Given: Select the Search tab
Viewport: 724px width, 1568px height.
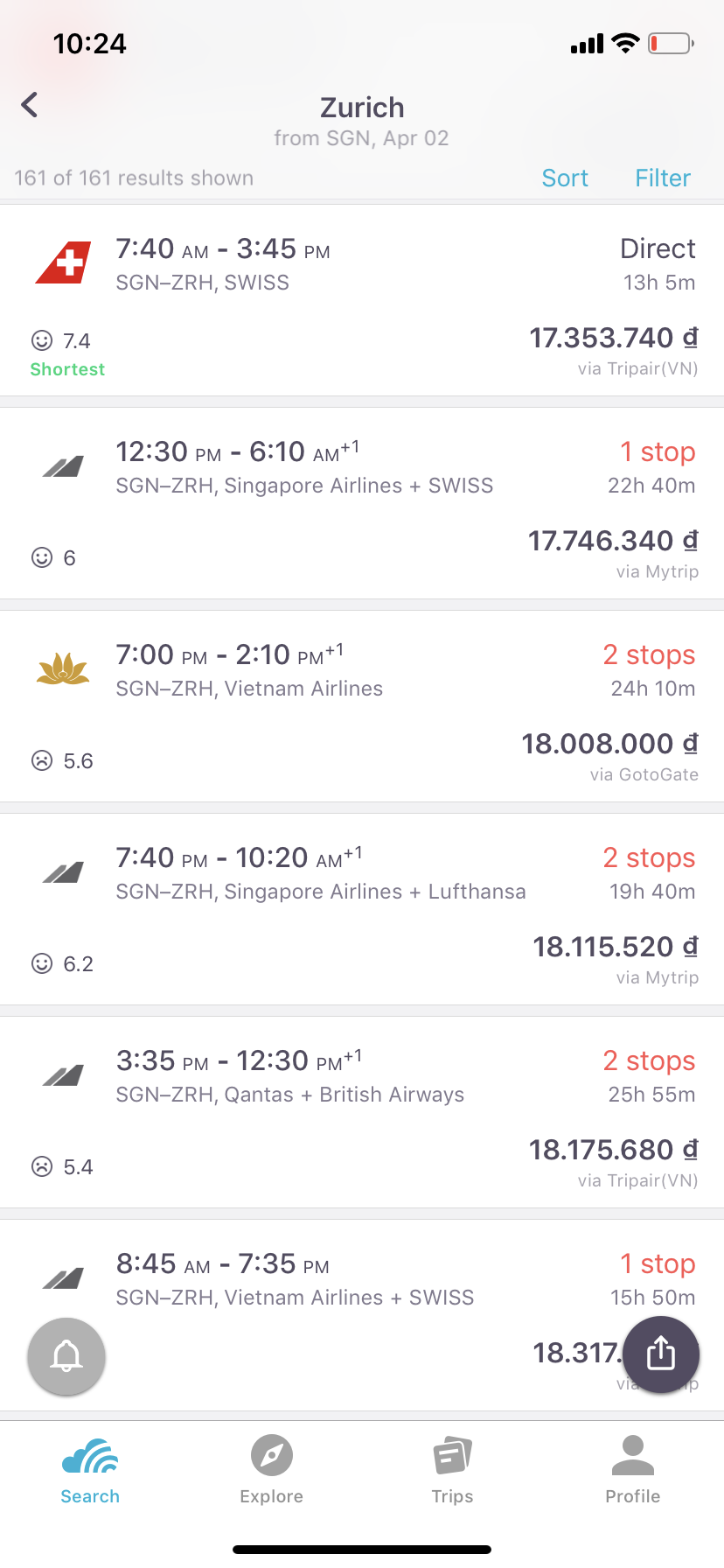Looking at the screenshot, I should pyautogui.click(x=90, y=1470).
